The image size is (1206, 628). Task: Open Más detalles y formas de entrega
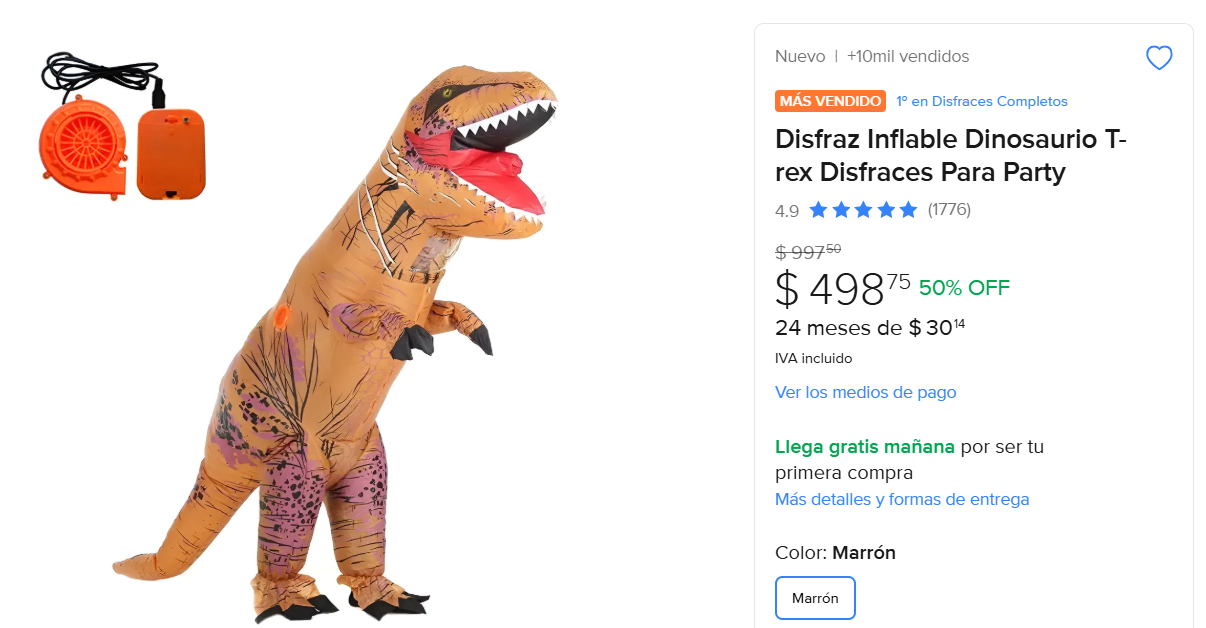point(902,499)
